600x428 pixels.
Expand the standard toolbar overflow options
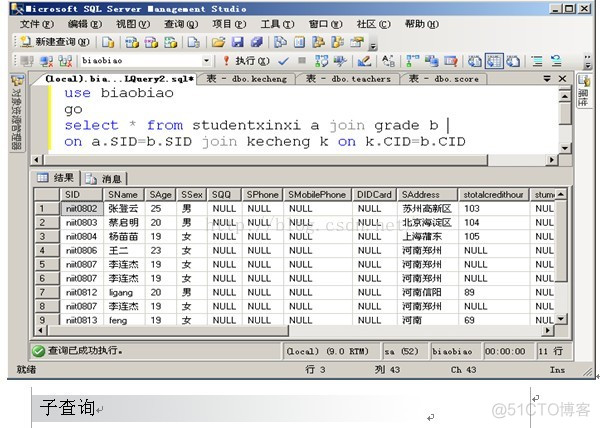coord(372,46)
